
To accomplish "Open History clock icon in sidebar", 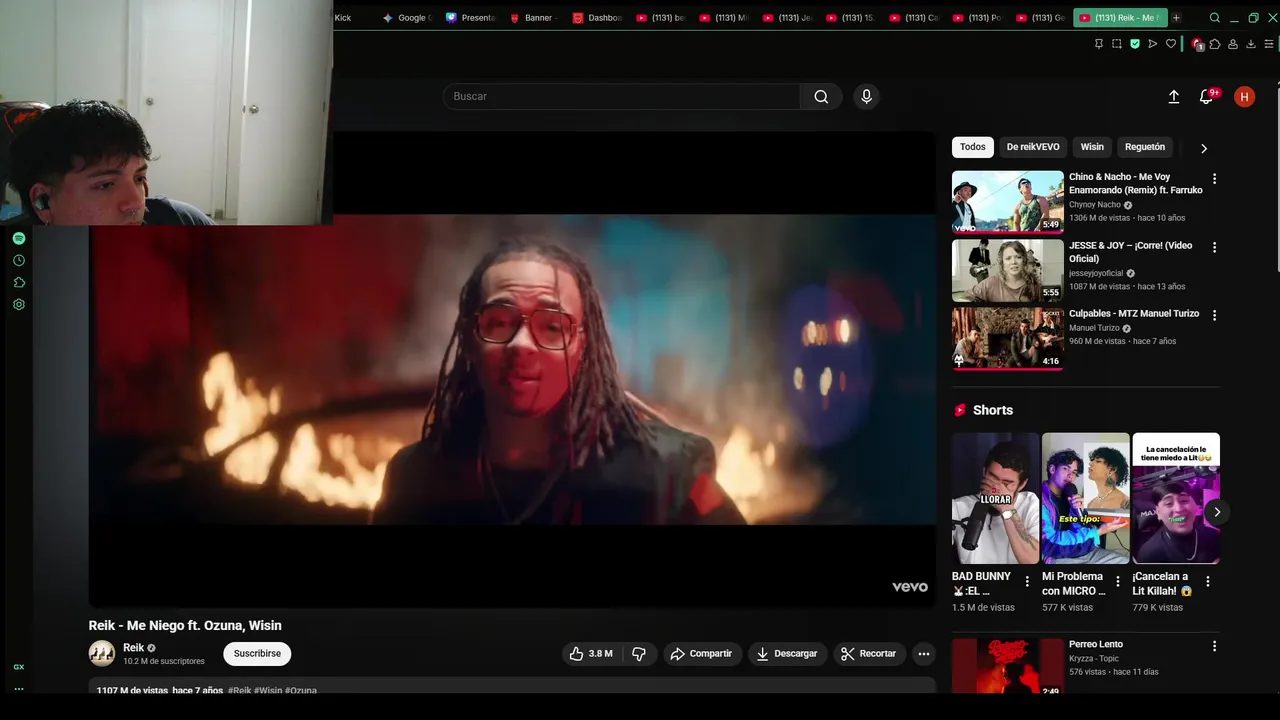I will pos(18,260).
